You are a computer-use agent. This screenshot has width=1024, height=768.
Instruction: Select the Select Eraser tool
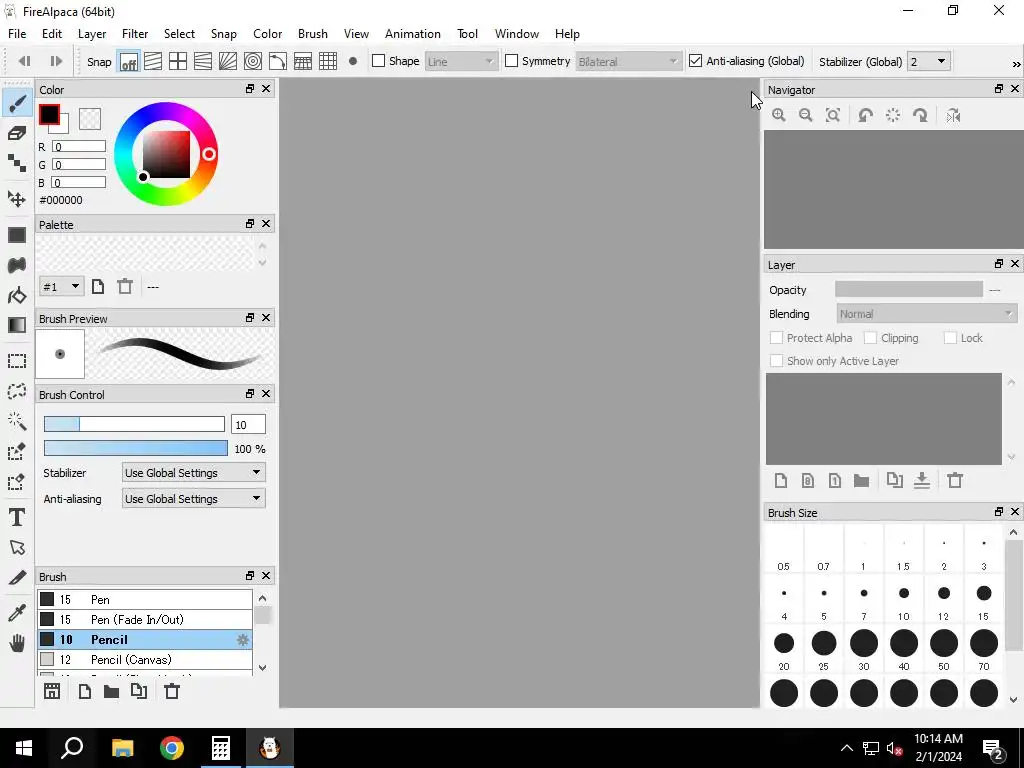pyautogui.click(x=17, y=482)
